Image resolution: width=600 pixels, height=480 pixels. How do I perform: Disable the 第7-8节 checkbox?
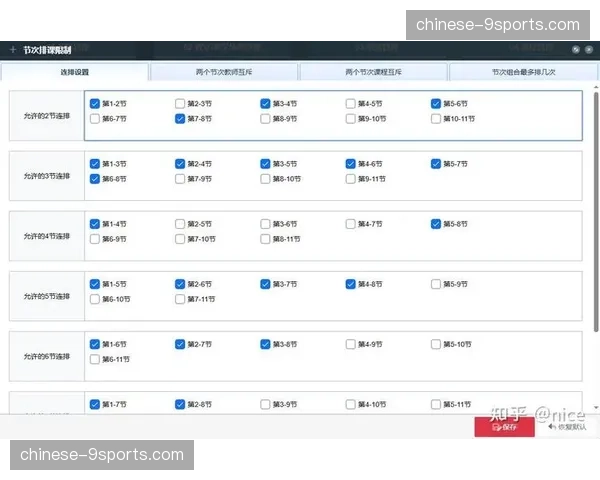[180, 118]
